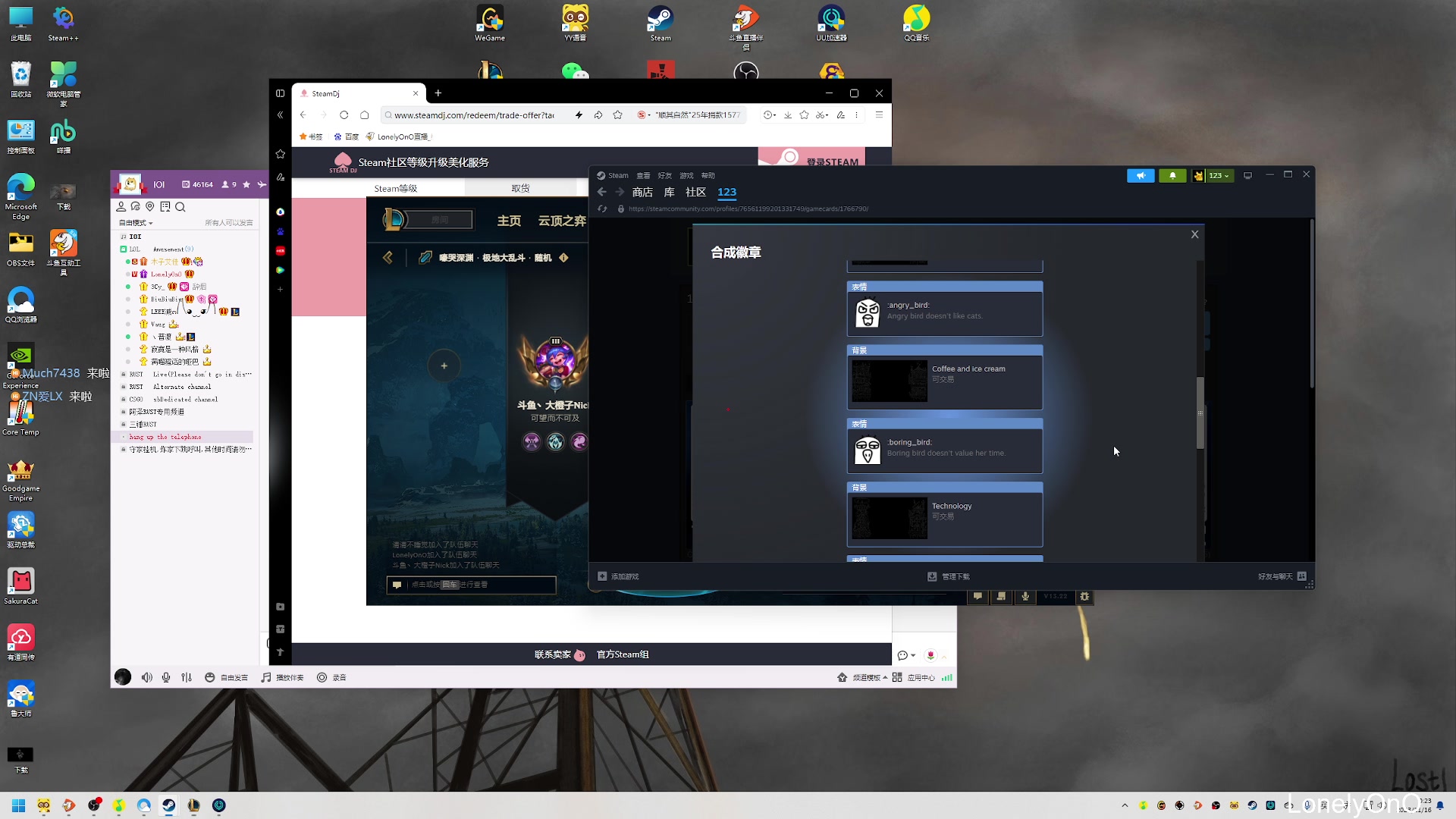Open WeGame desktop shortcut
Screen dimensions: 1456x819
(x=490, y=24)
